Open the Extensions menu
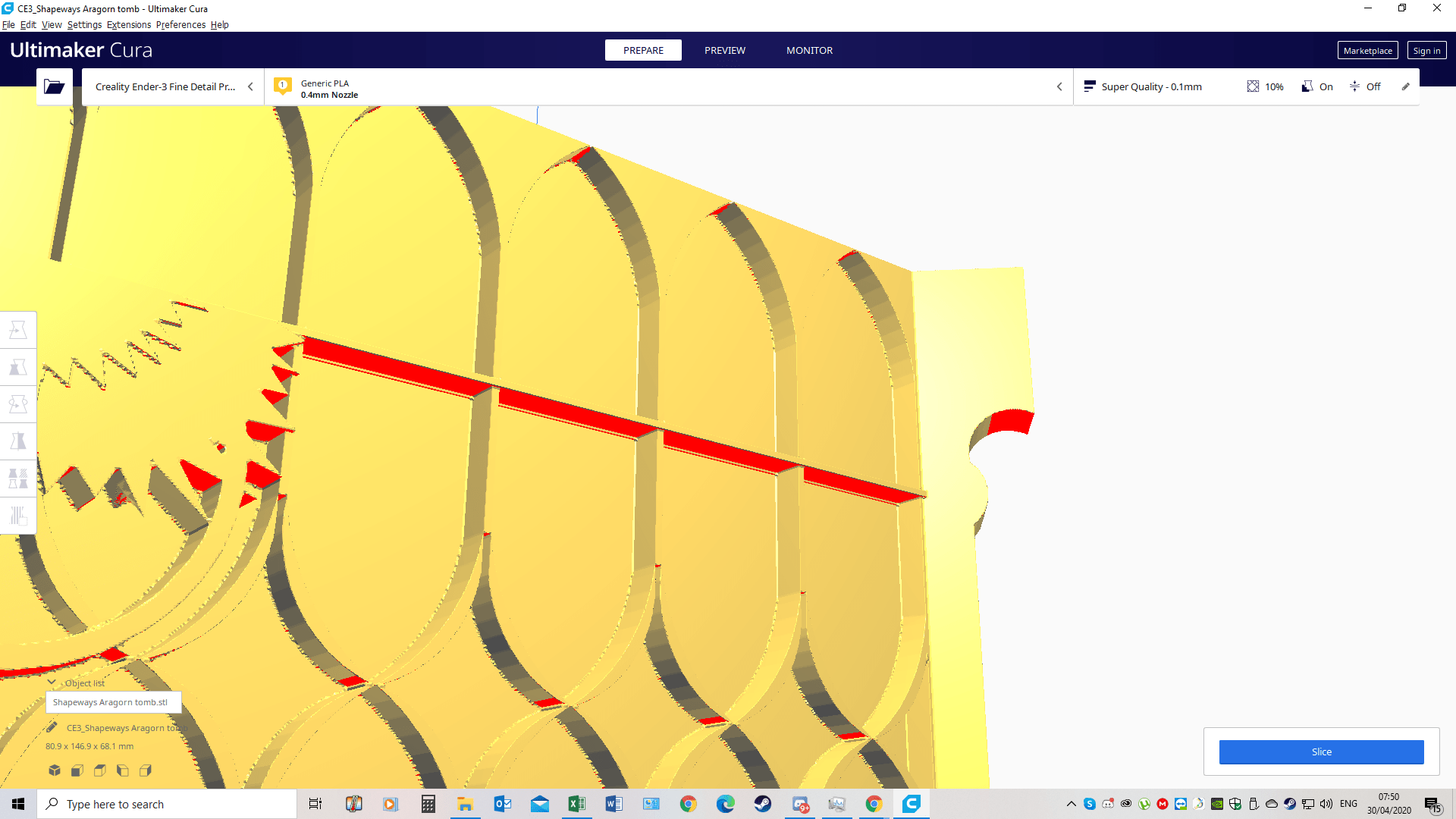 [128, 24]
